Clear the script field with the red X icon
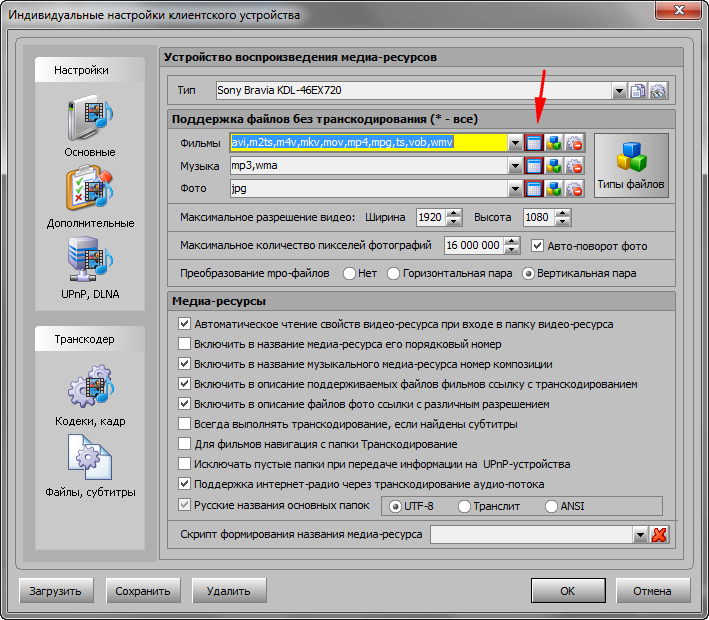 [x=659, y=535]
